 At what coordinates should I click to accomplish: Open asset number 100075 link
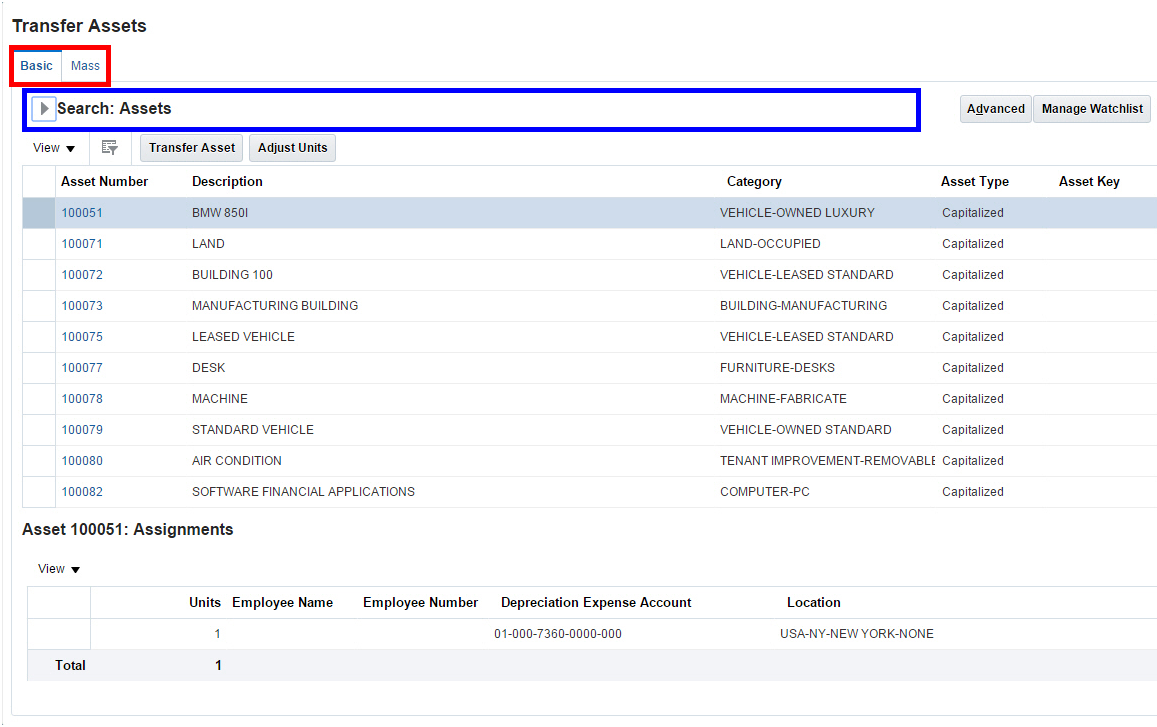pos(82,337)
